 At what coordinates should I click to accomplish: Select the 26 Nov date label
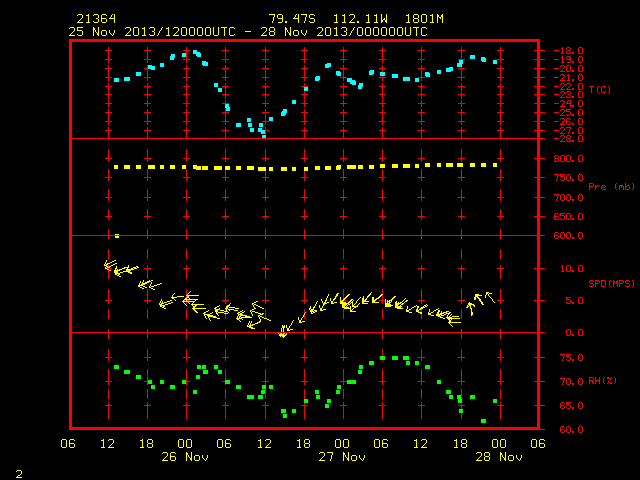pos(185,457)
